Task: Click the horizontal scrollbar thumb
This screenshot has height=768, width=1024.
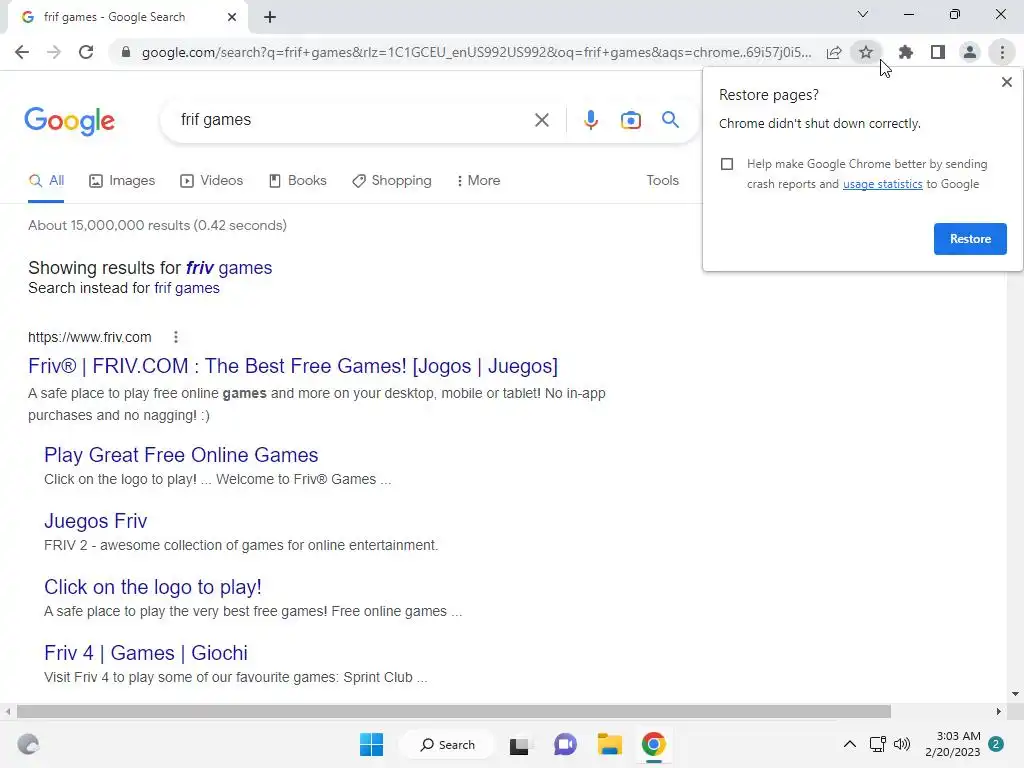Action: [x=454, y=711]
